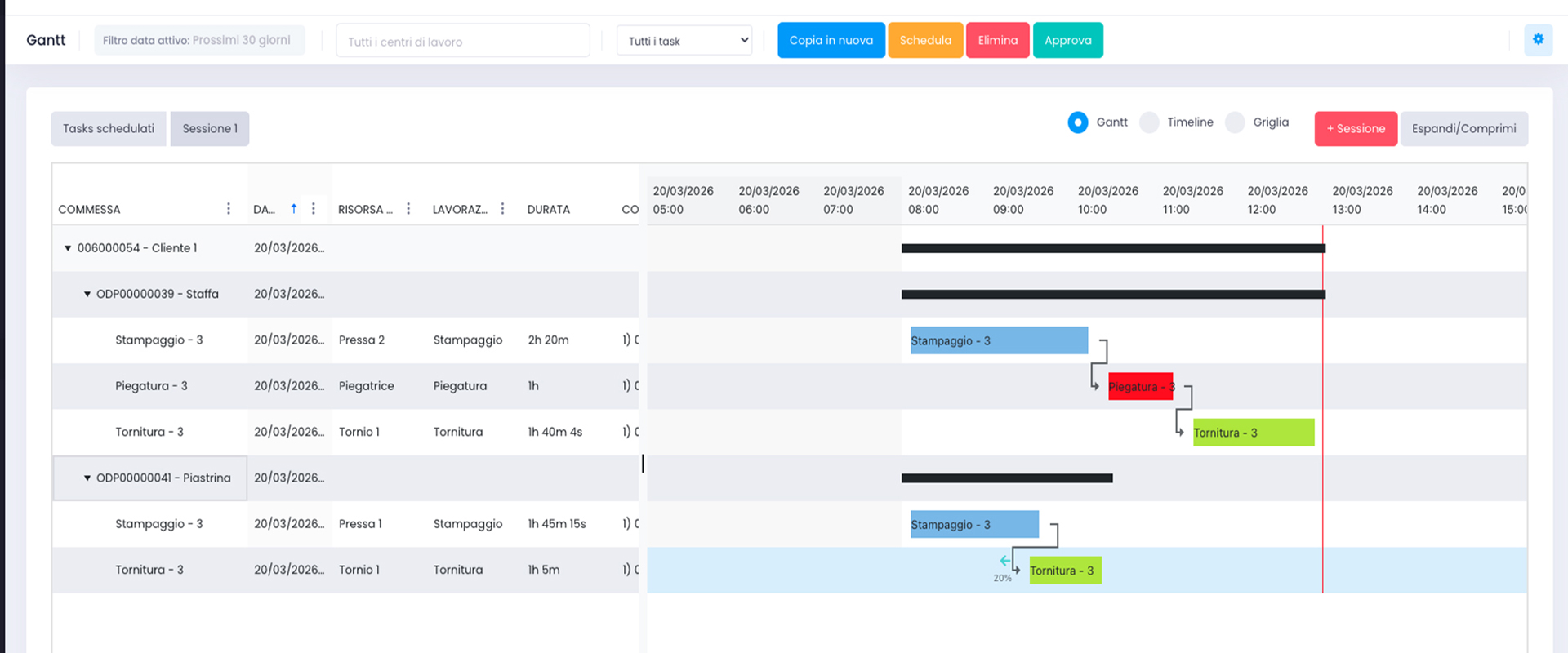Open the Tutti i task dropdown
The height and width of the screenshot is (653, 1568).
[x=684, y=41]
